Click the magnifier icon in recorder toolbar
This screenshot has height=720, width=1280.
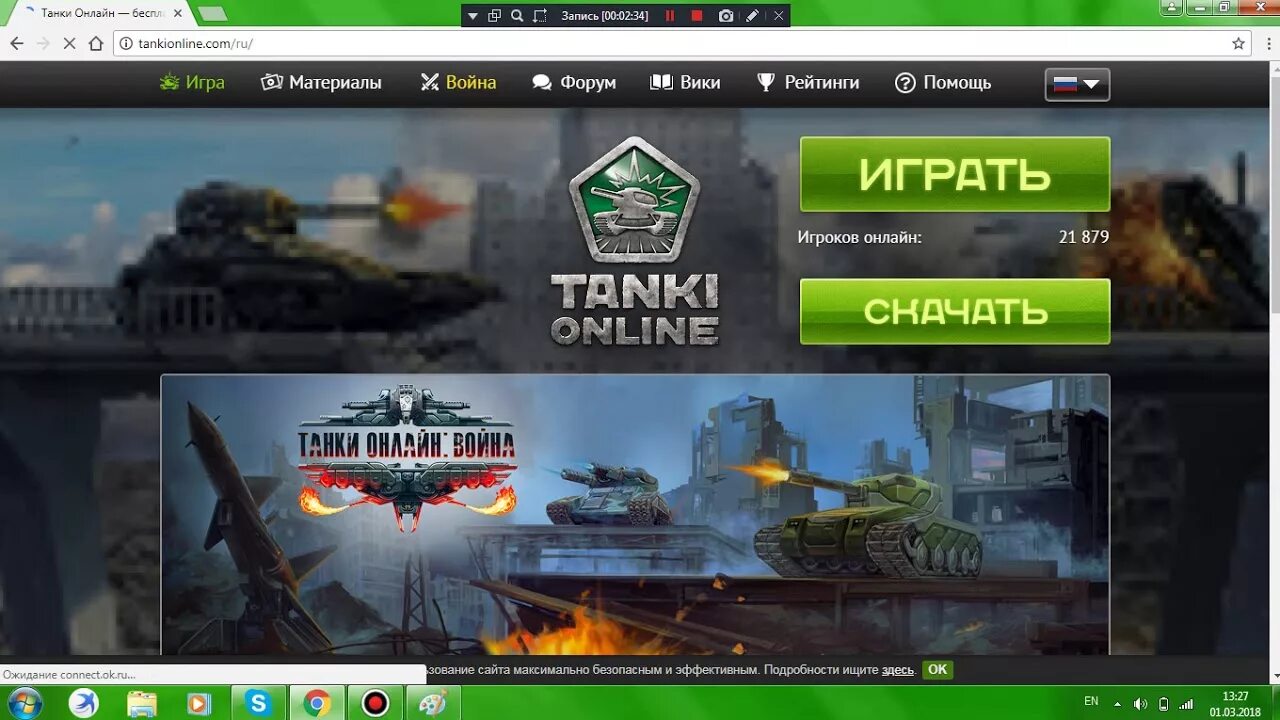(x=517, y=16)
